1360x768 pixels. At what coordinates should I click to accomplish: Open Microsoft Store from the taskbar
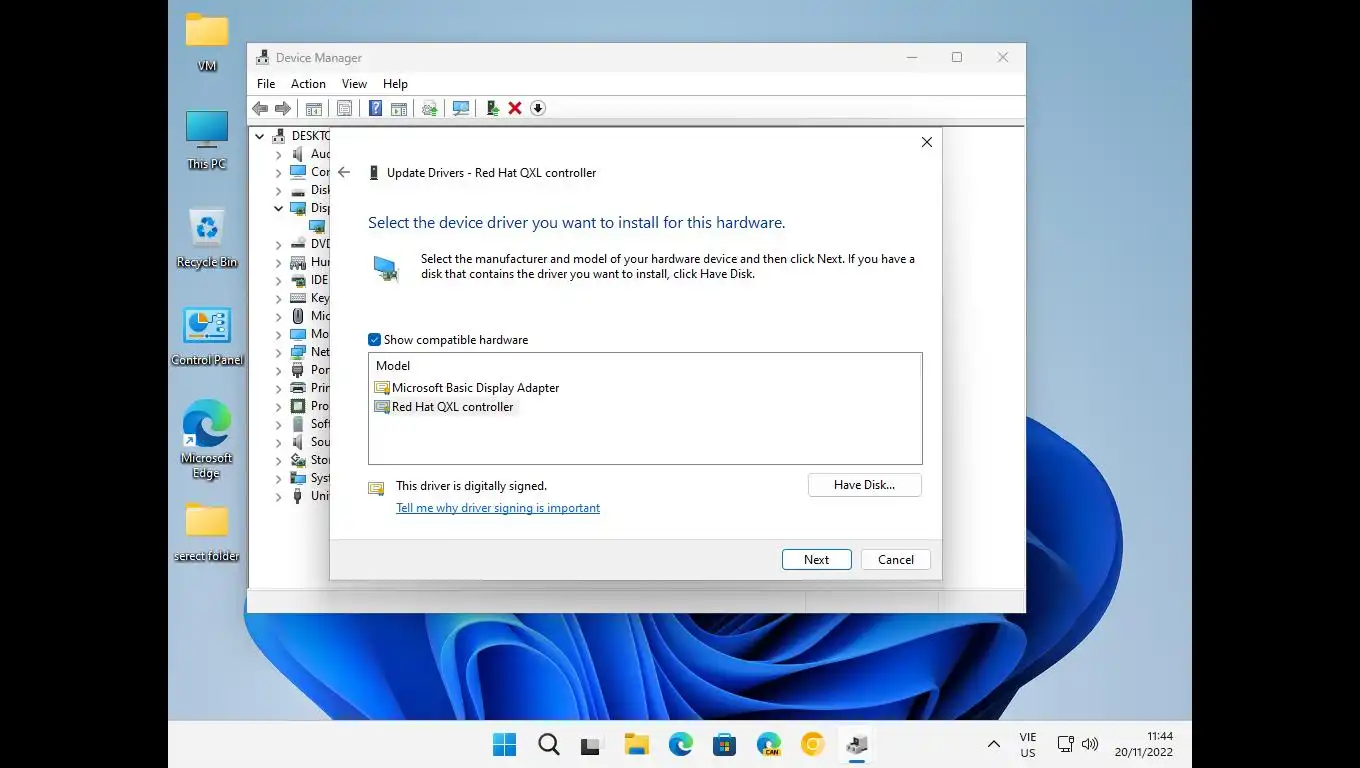tap(724, 744)
